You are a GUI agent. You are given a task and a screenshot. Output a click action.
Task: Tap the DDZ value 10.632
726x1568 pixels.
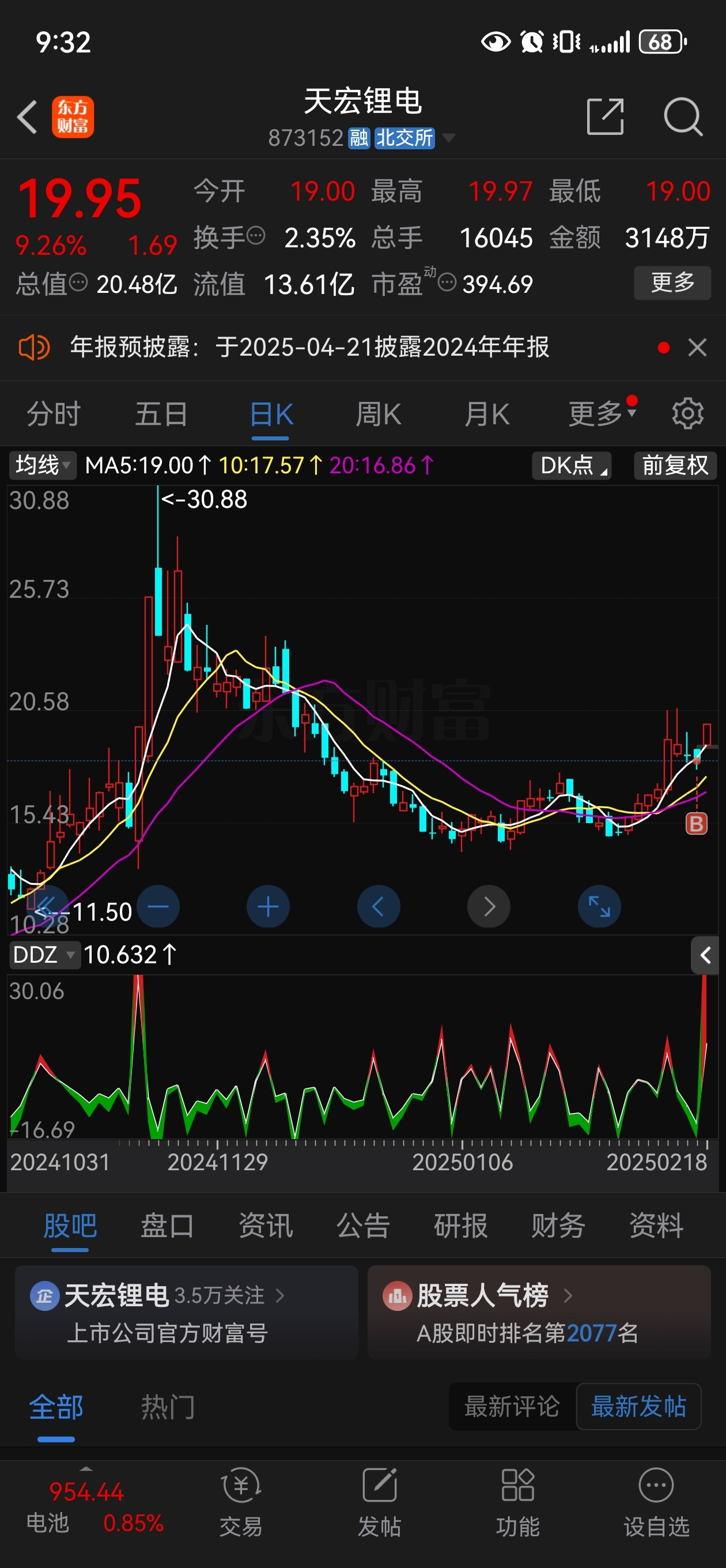[129, 955]
